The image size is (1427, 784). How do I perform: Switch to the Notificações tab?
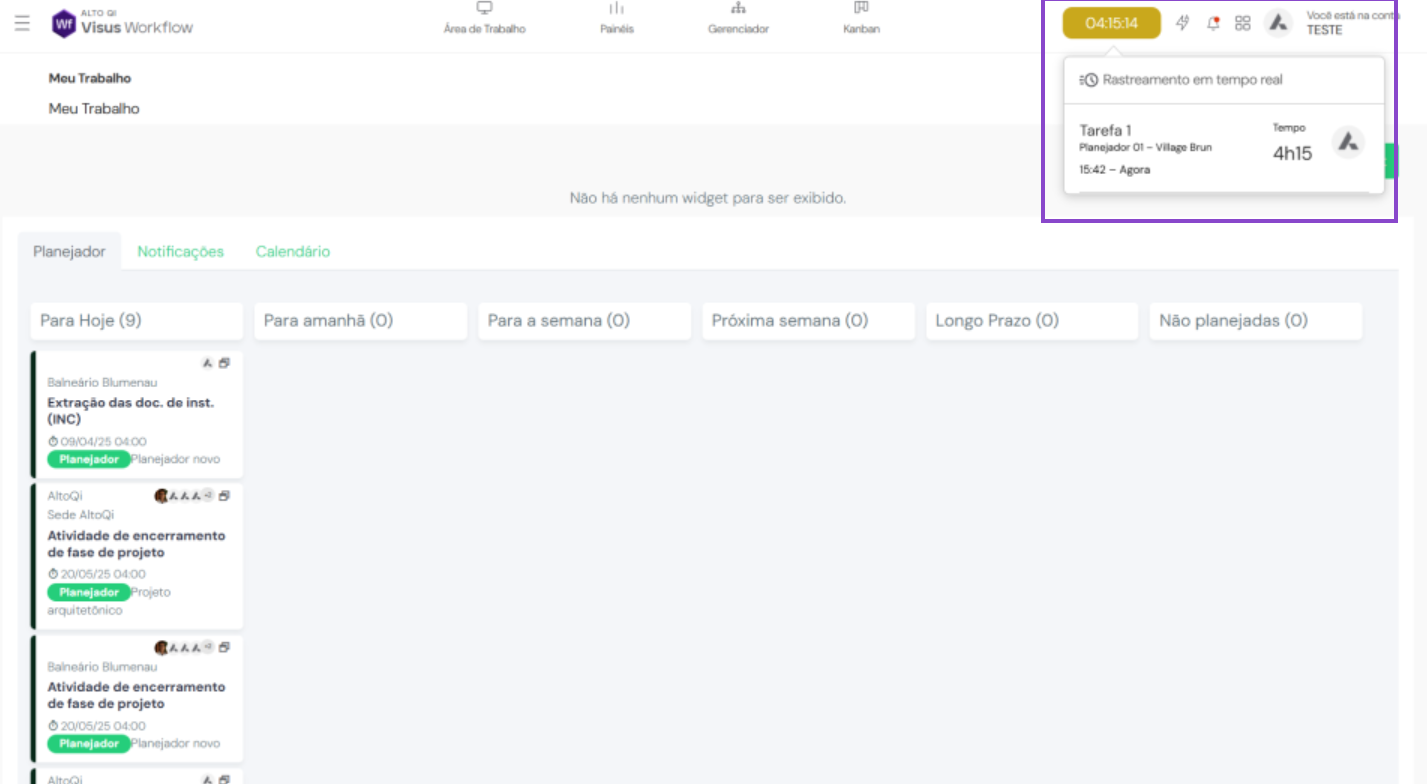pyautogui.click(x=180, y=252)
